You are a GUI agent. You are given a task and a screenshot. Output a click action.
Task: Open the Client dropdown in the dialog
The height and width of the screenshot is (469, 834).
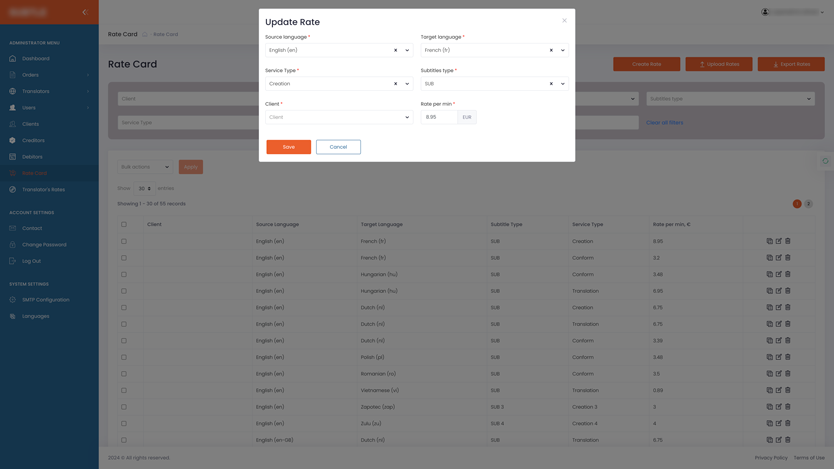tap(338, 117)
